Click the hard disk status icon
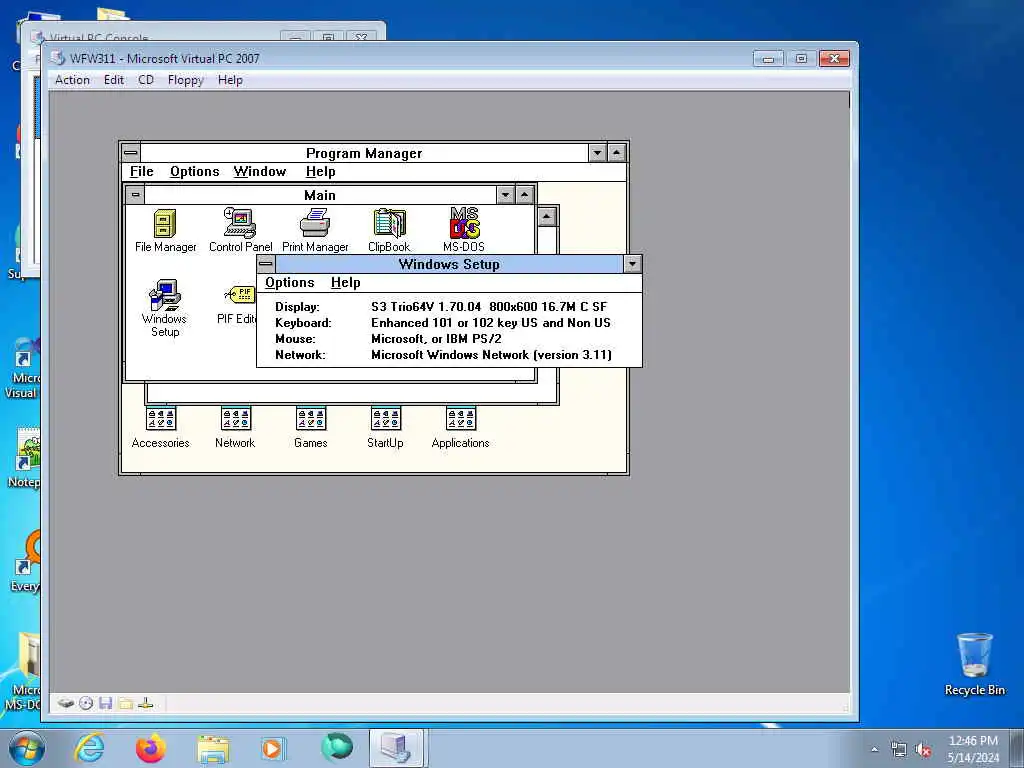1024x768 pixels. click(x=65, y=703)
